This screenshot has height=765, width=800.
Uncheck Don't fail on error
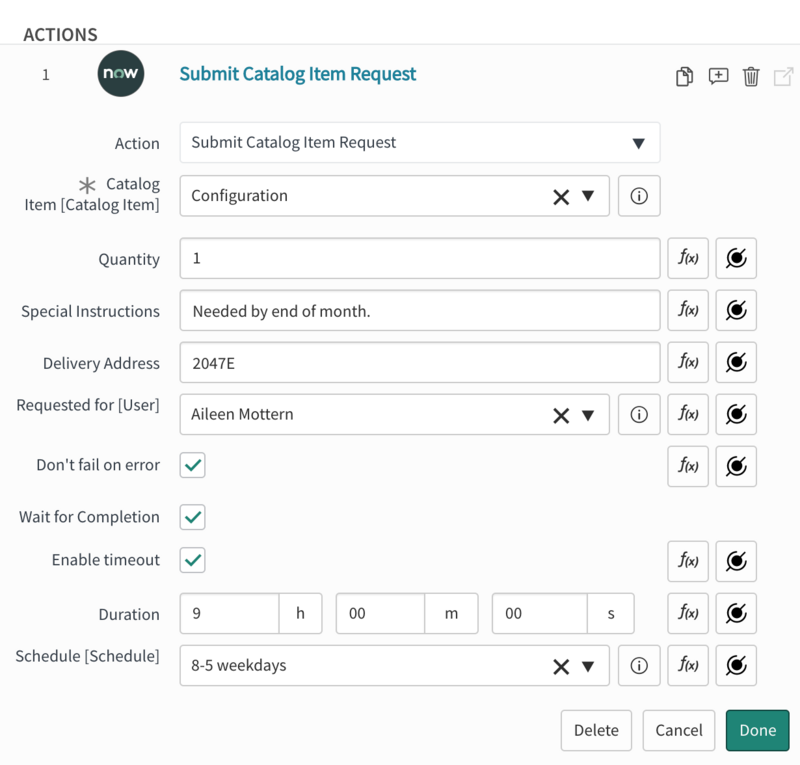coord(192,465)
